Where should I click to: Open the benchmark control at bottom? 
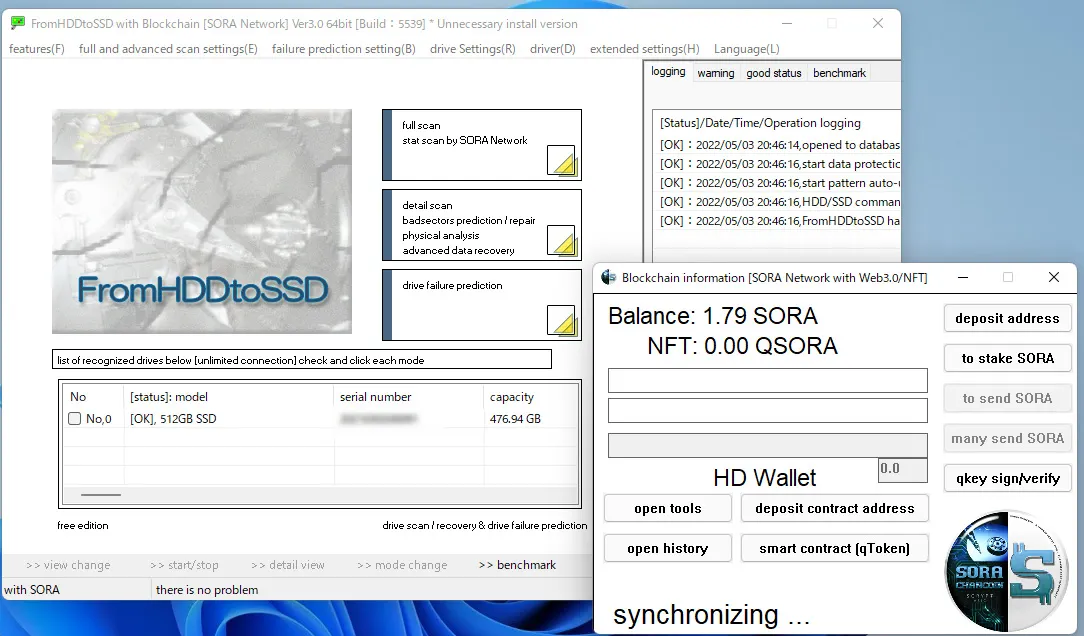click(x=517, y=564)
